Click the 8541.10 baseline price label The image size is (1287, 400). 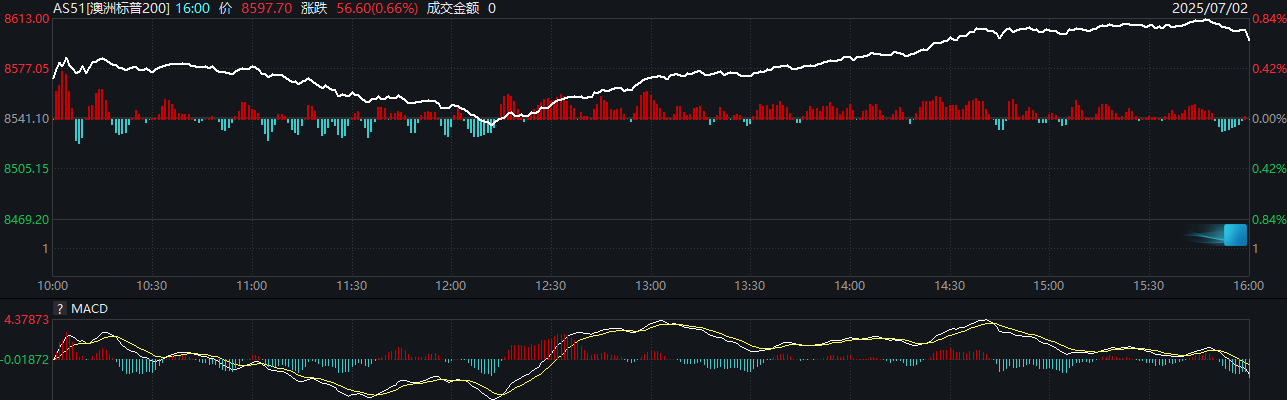point(27,119)
